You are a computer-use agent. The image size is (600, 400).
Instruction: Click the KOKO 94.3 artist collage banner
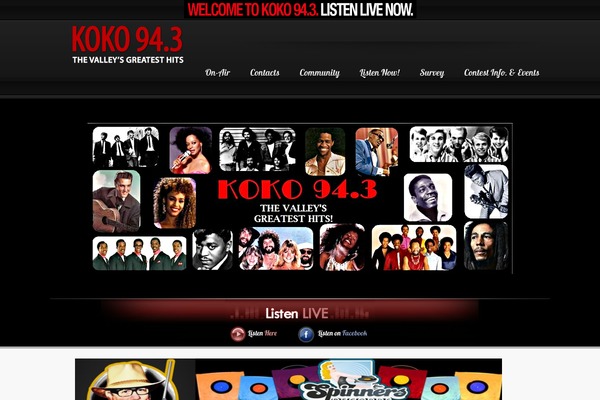pos(300,198)
